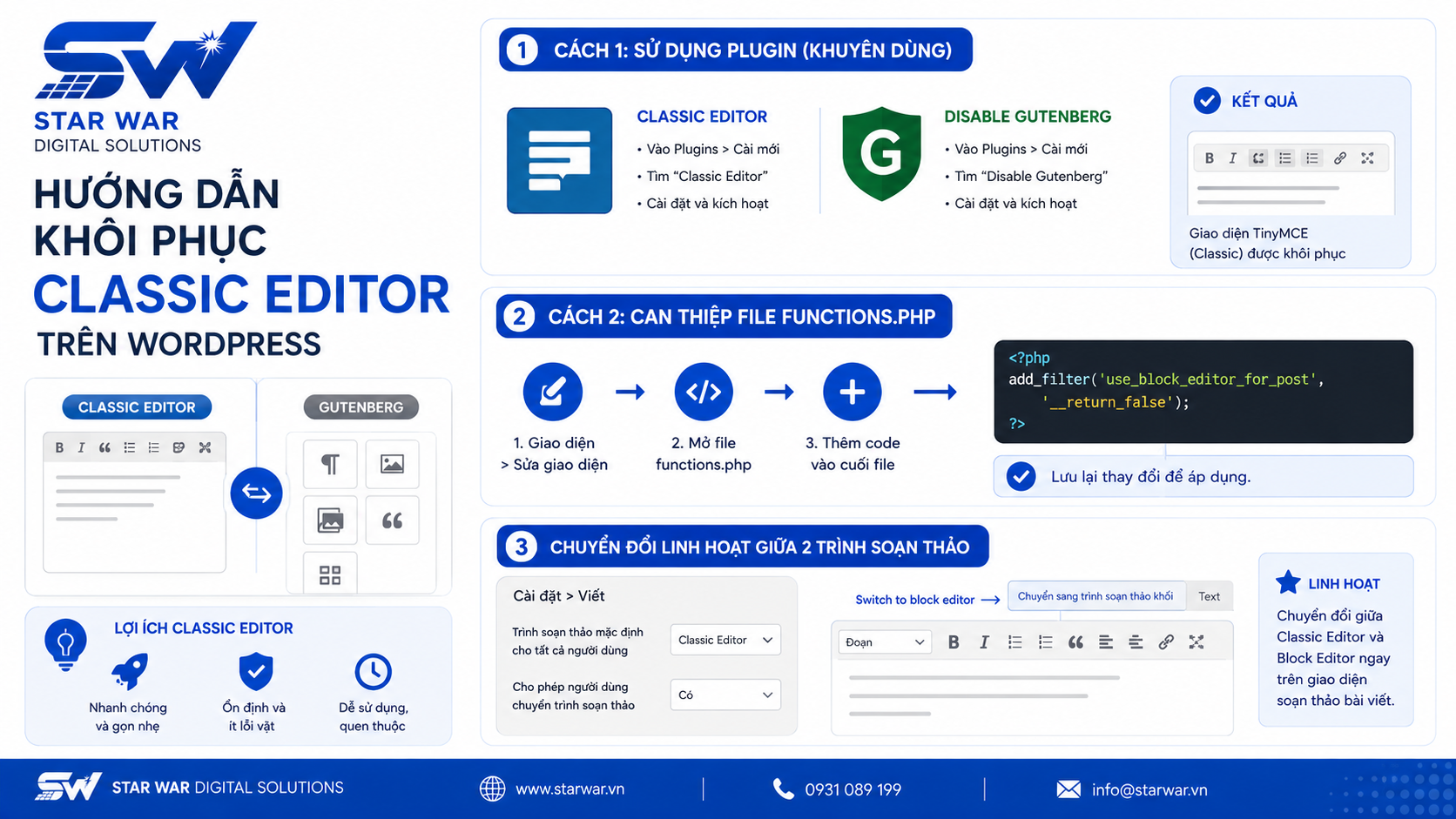This screenshot has height=819, width=1456.
Task: Click the code icon above Mở file functions.php
Action: coord(704,392)
